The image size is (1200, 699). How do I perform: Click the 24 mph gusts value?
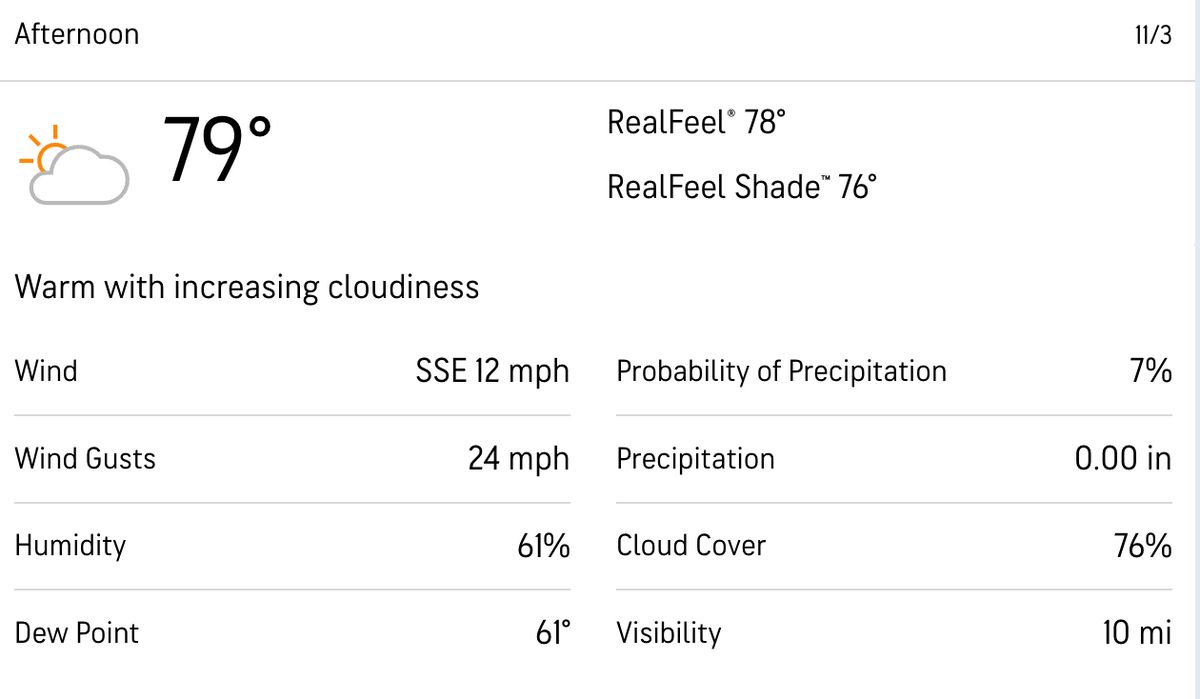click(x=518, y=459)
